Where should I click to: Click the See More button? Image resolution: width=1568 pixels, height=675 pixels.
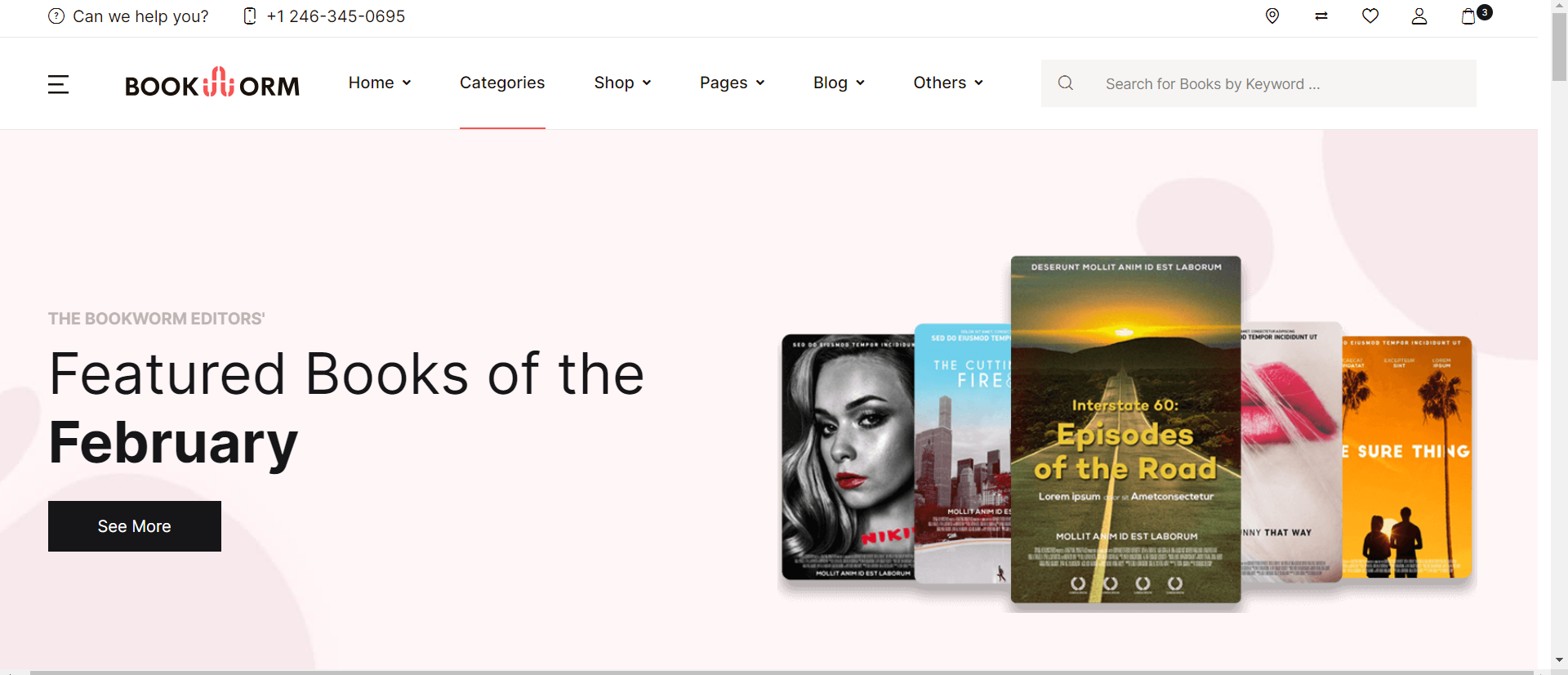(x=135, y=526)
